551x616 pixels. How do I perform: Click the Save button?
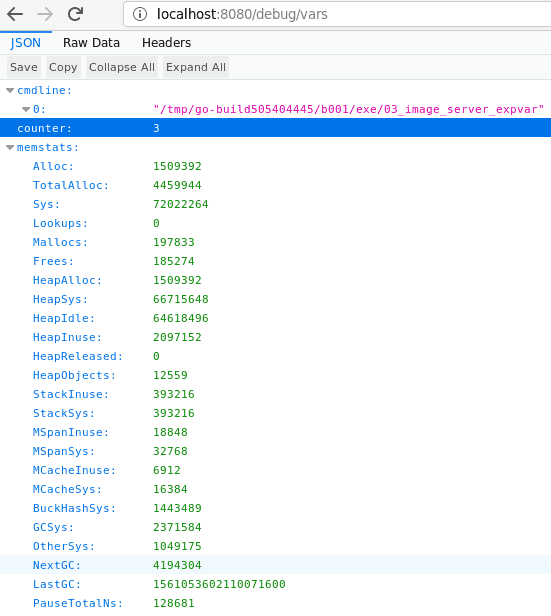click(x=24, y=67)
